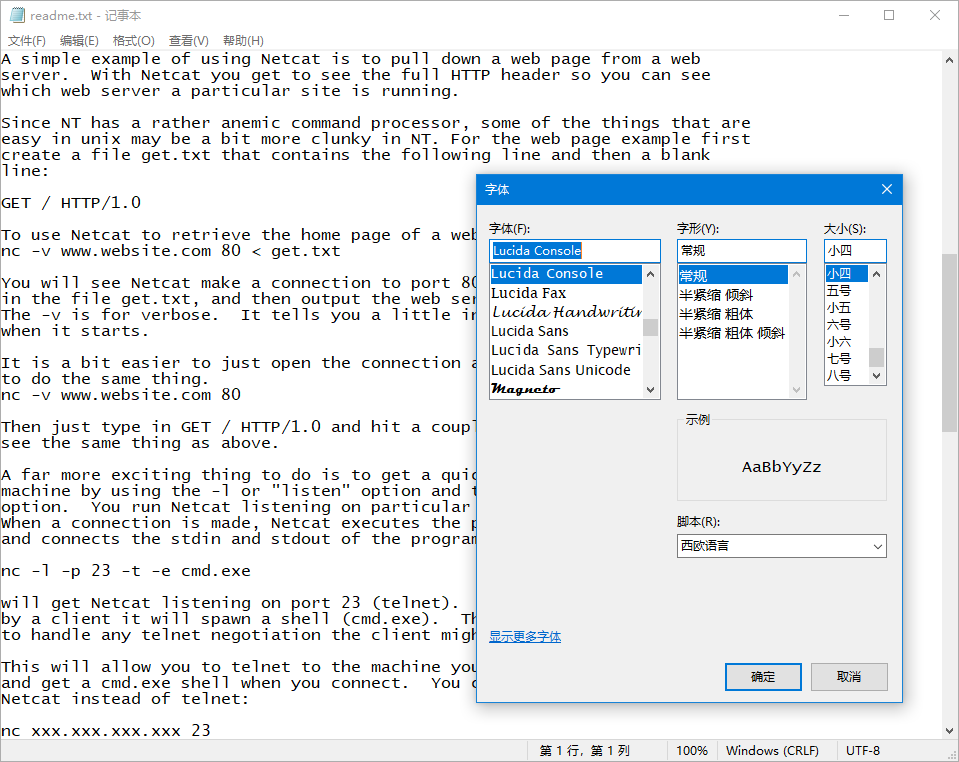Open the 文件(F) menu
959x762 pixels.
tap(26, 41)
